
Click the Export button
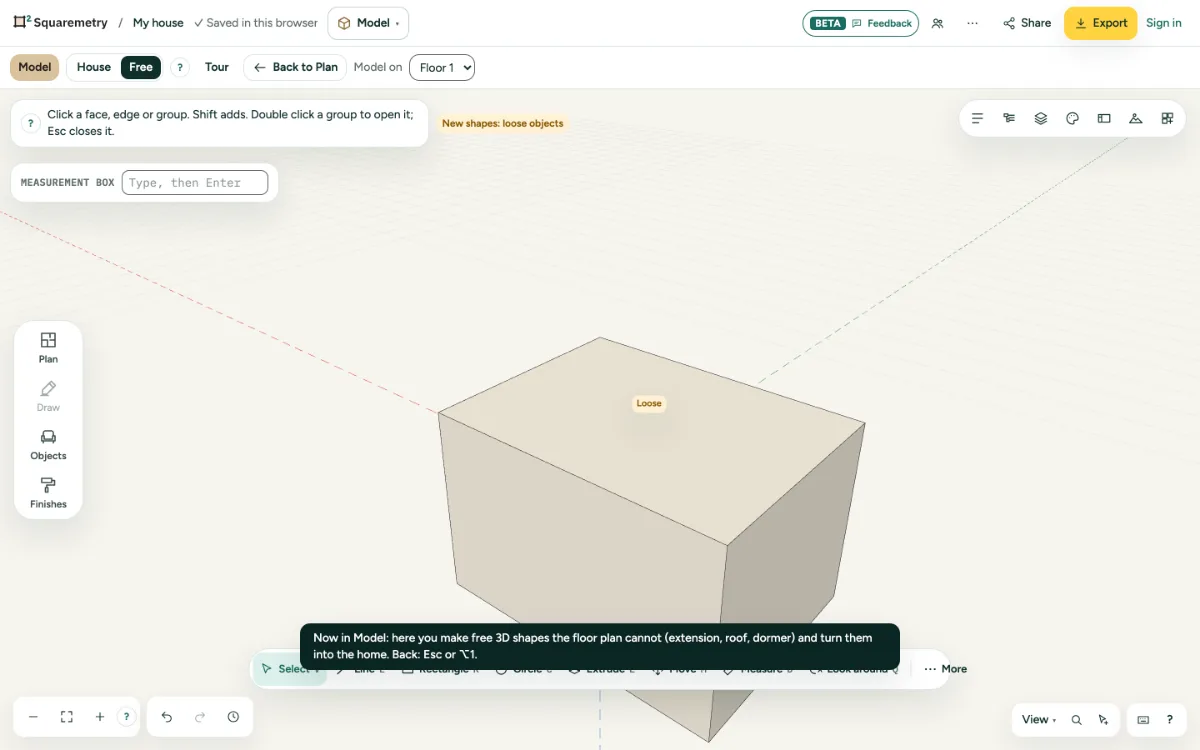[x=1100, y=23]
